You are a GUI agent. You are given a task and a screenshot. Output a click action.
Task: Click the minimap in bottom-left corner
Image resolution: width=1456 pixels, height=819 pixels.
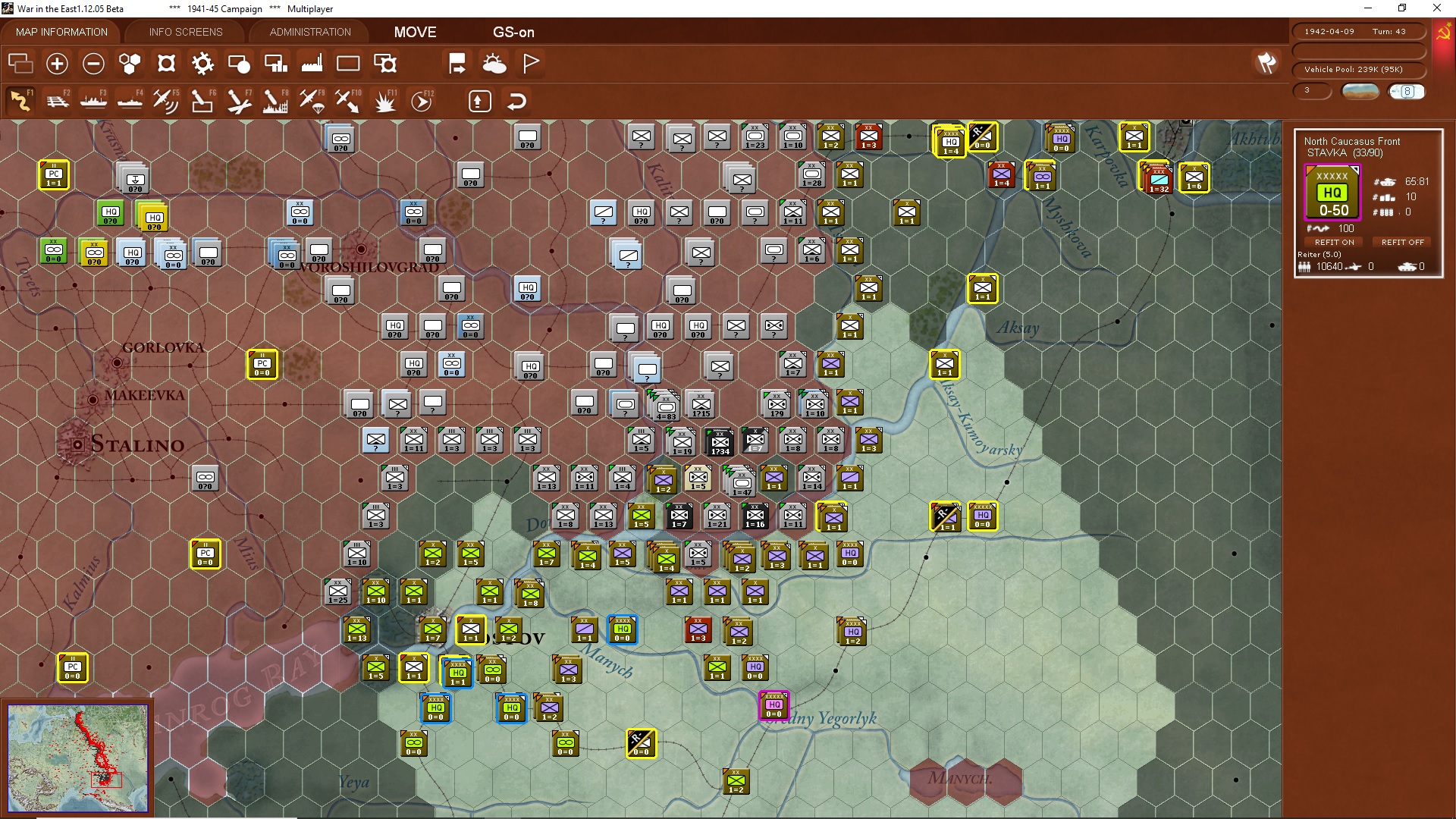coord(77,758)
